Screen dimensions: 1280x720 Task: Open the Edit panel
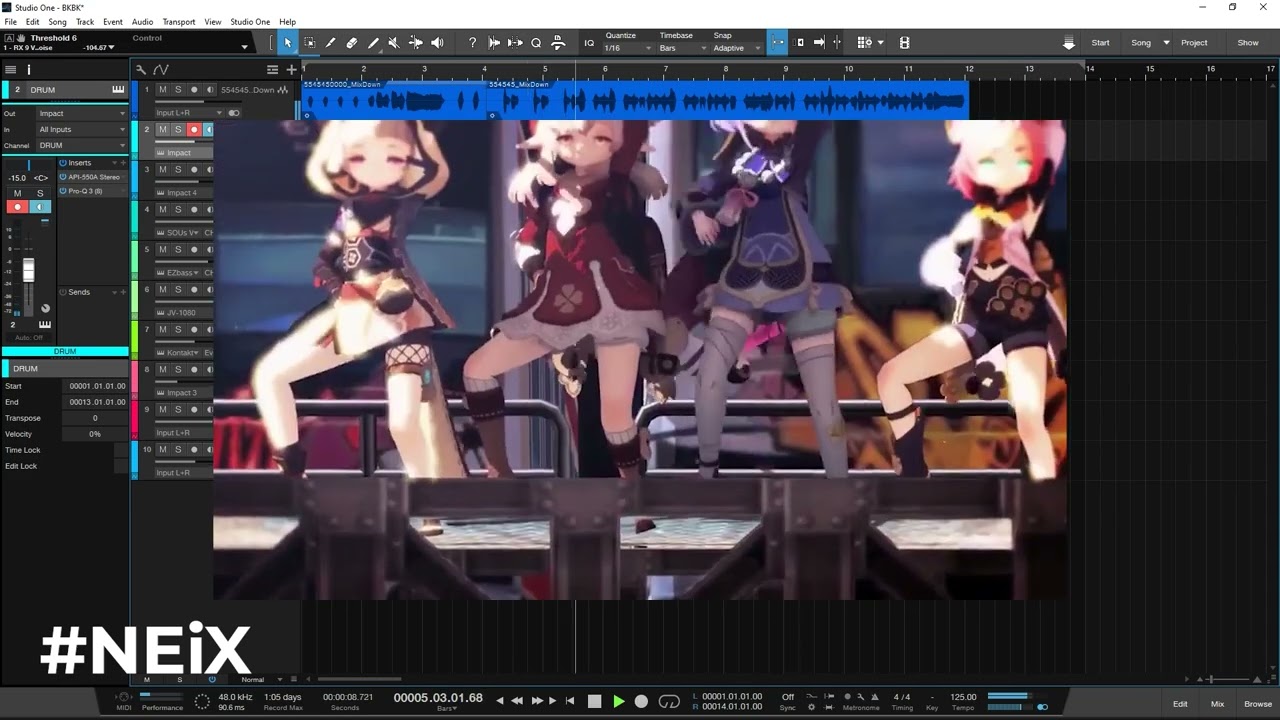tap(1180, 704)
